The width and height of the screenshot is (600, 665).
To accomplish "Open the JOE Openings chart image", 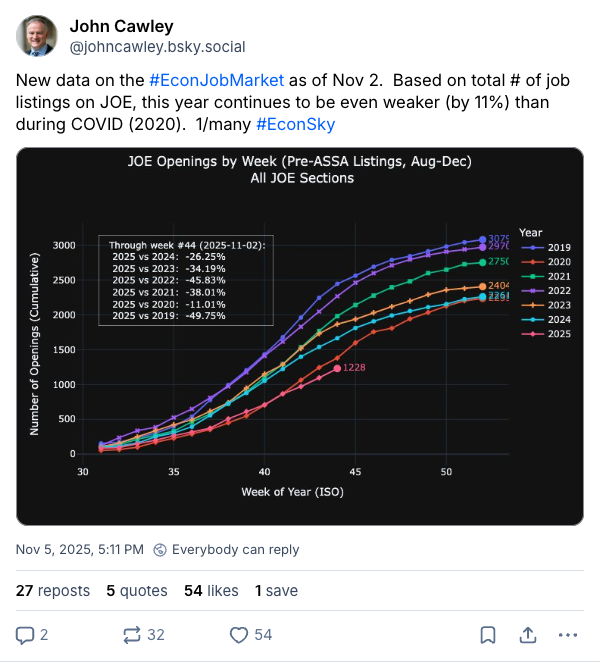I will pyautogui.click(x=300, y=335).
